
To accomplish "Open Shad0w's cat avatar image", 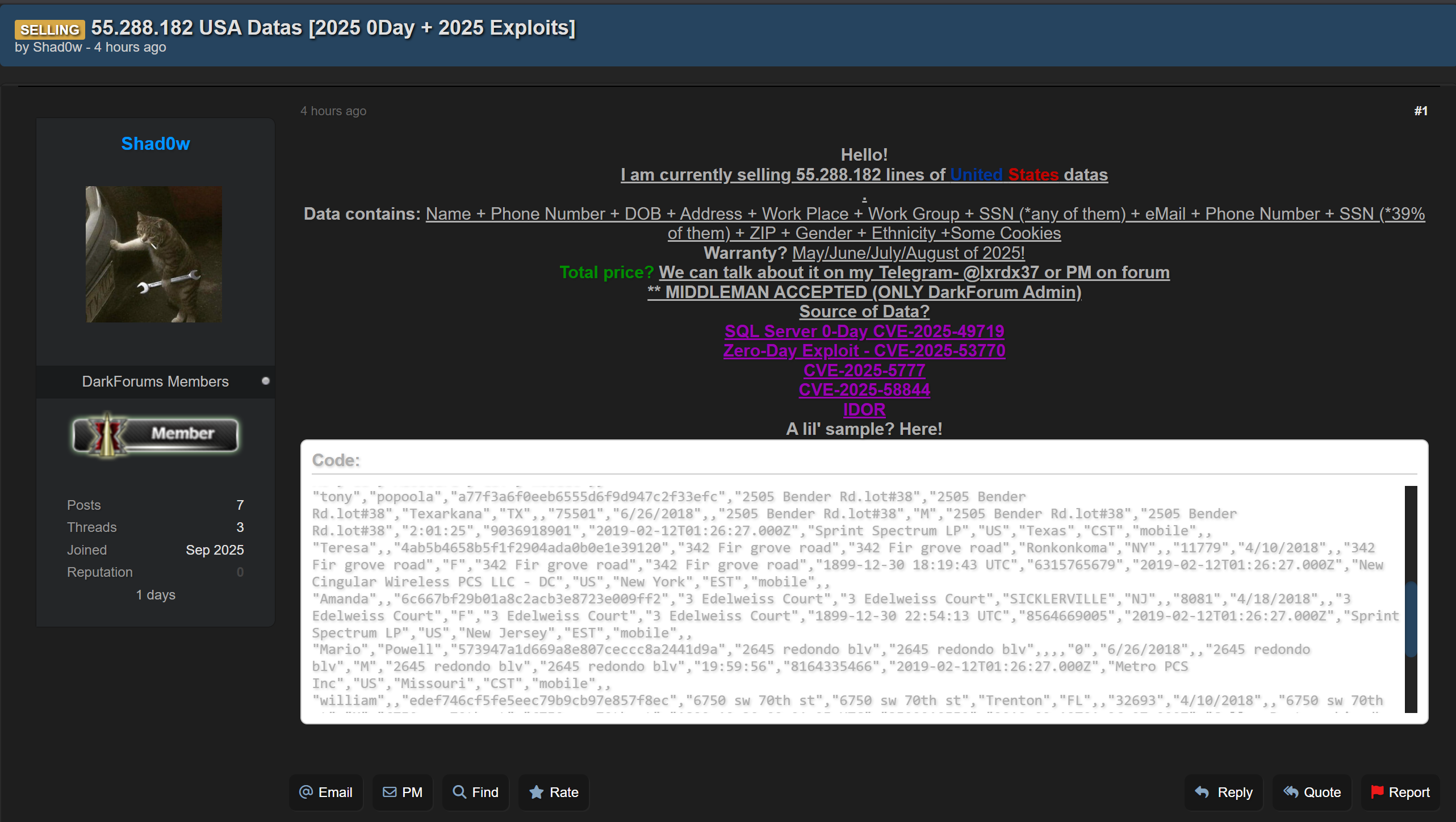I will 154,254.
